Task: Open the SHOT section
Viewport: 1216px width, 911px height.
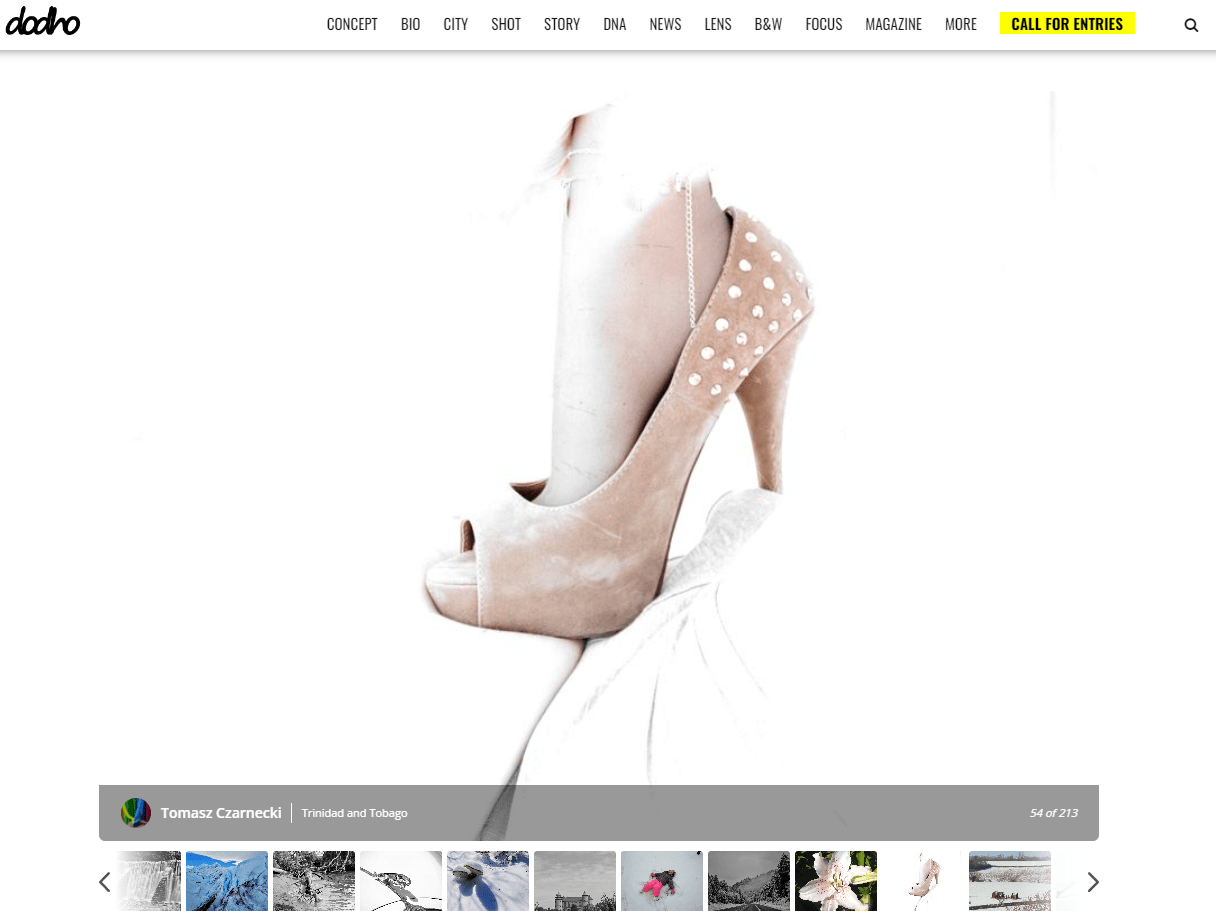Action: click(x=506, y=24)
